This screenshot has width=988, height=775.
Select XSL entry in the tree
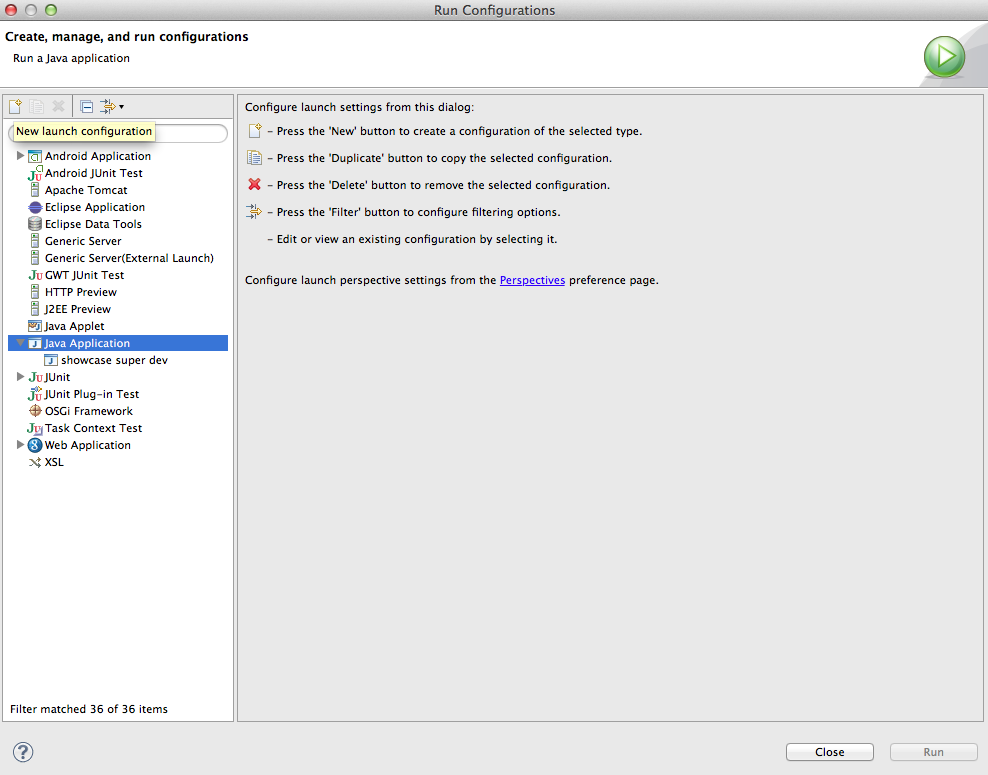point(54,462)
